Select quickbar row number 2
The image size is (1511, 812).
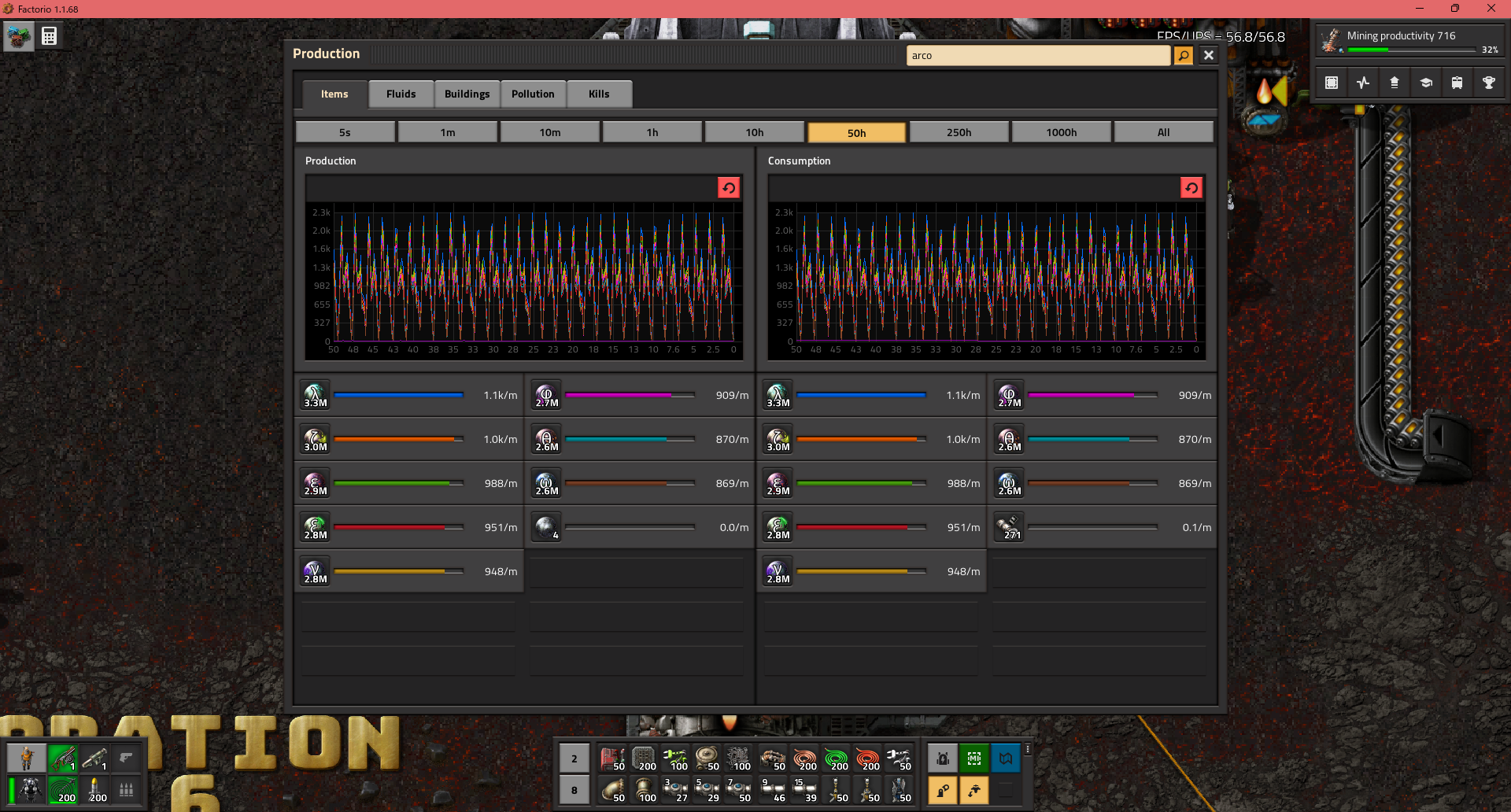click(574, 758)
